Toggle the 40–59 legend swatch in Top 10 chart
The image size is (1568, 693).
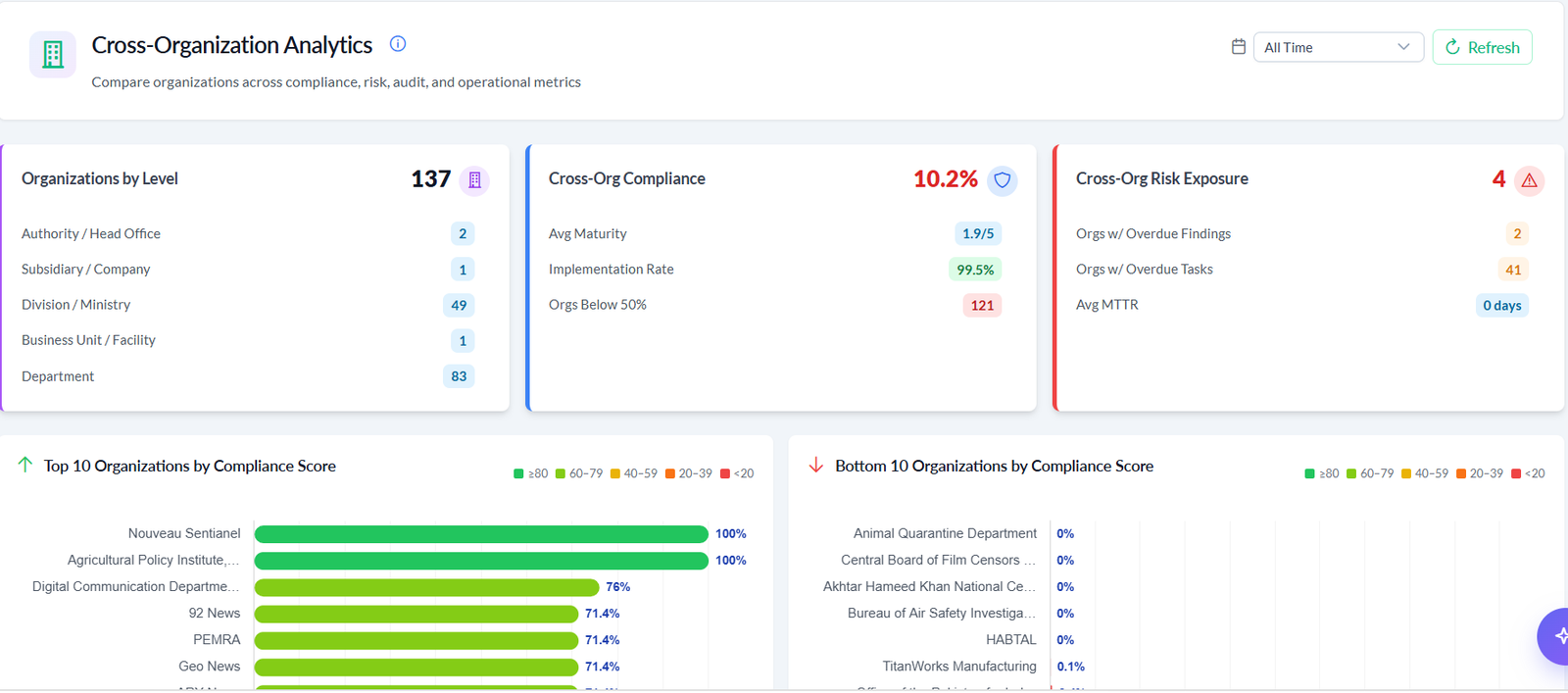[615, 473]
